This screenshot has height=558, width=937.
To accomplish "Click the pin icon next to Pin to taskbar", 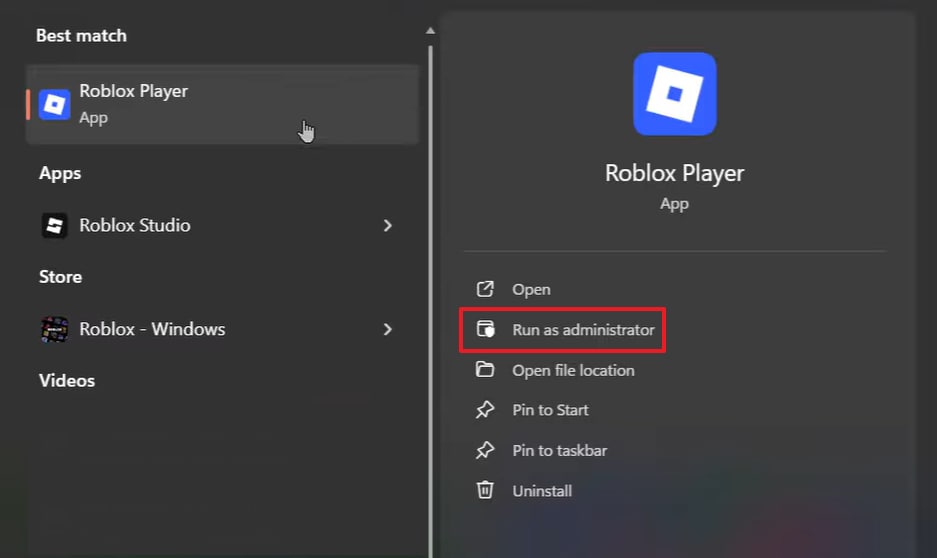I will click(485, 450).
